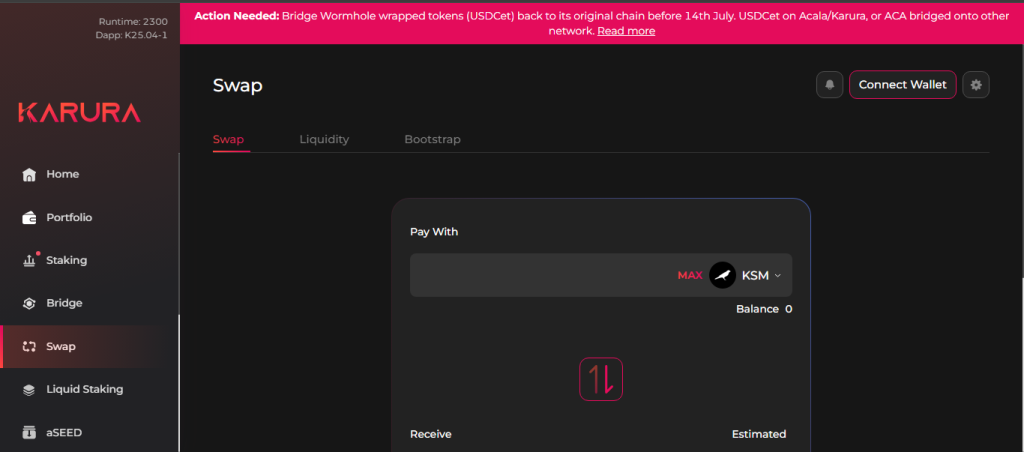Viewport: 1024px width, 452px height.
Task: Click the red MAX amount button
Action: (689, 275)
